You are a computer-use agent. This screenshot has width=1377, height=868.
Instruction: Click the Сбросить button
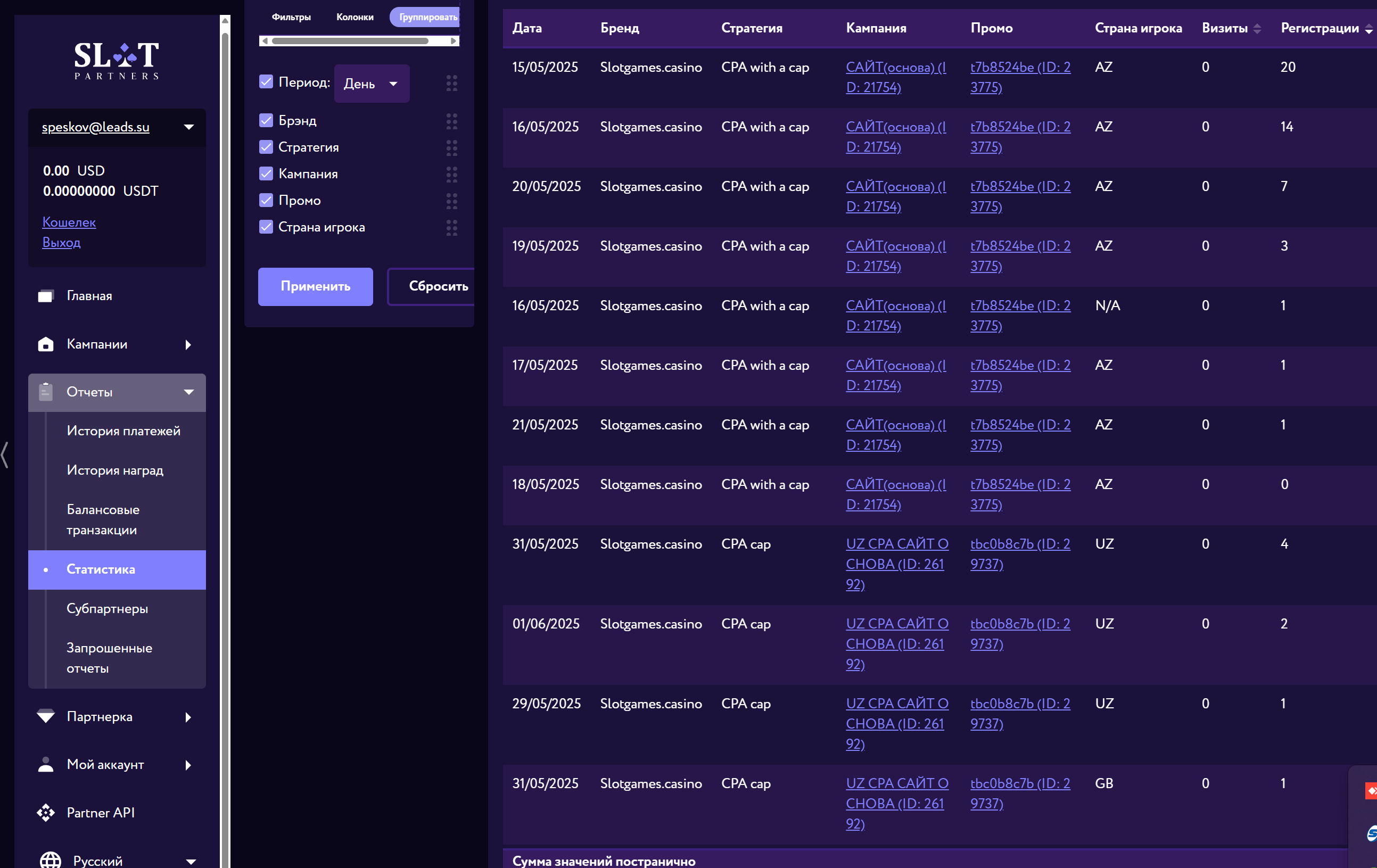[432, 286]
